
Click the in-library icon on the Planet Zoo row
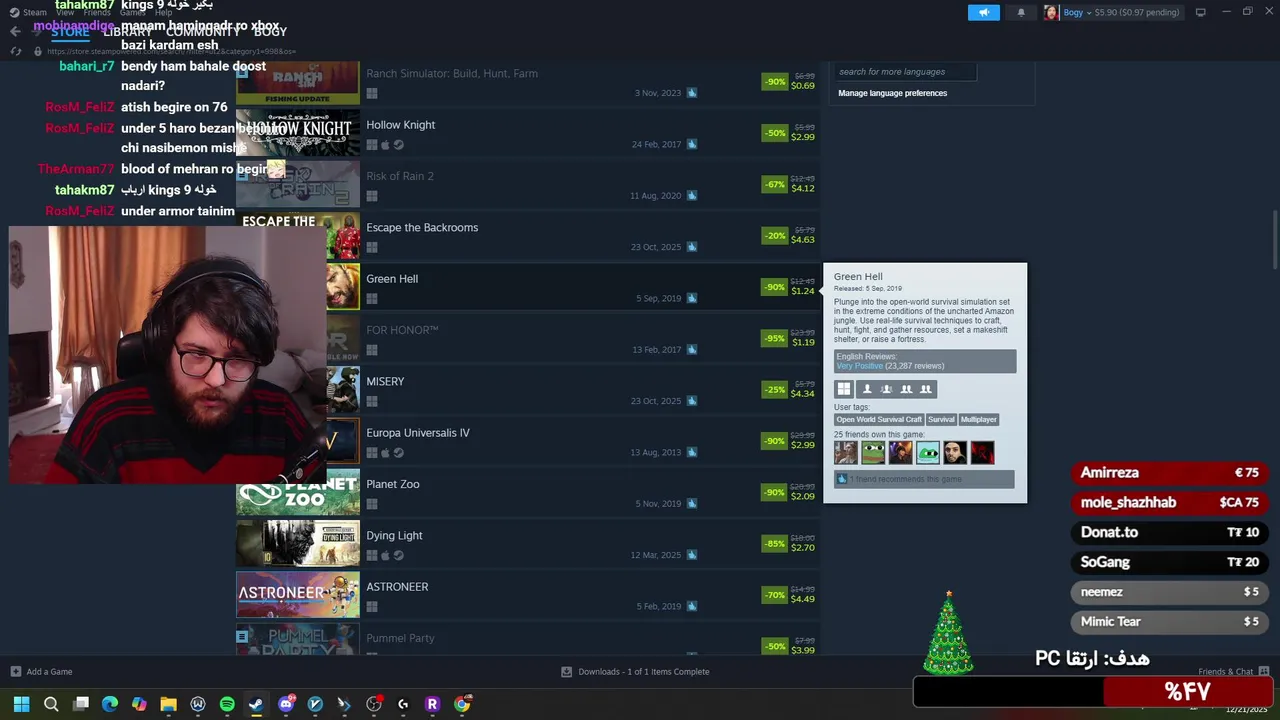point(691,504)
